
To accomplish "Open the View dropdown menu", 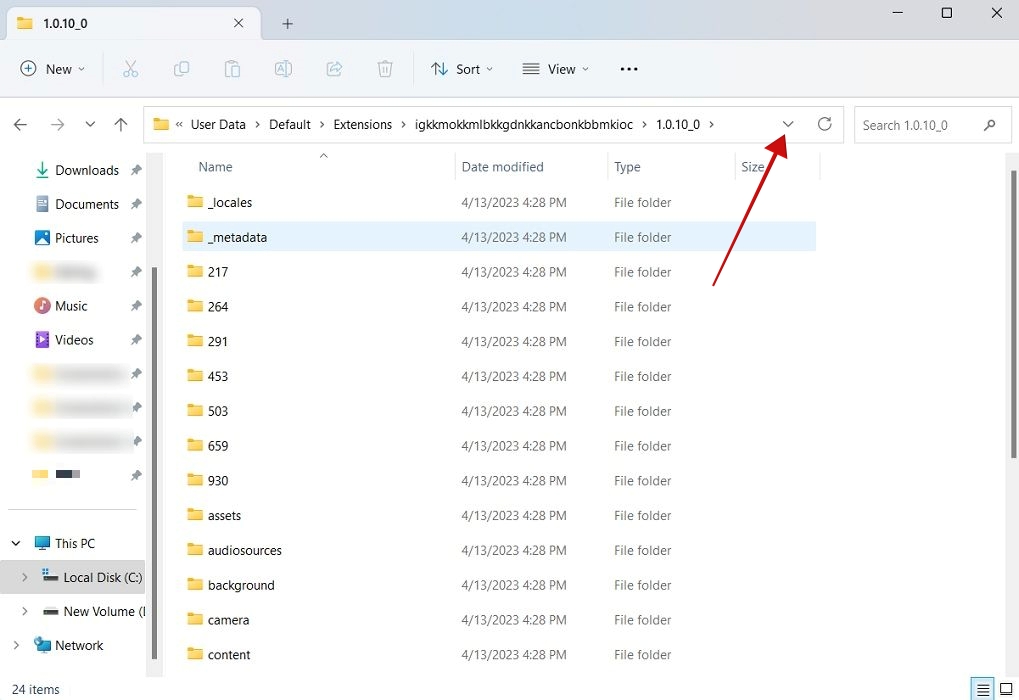I will (556, 68).
